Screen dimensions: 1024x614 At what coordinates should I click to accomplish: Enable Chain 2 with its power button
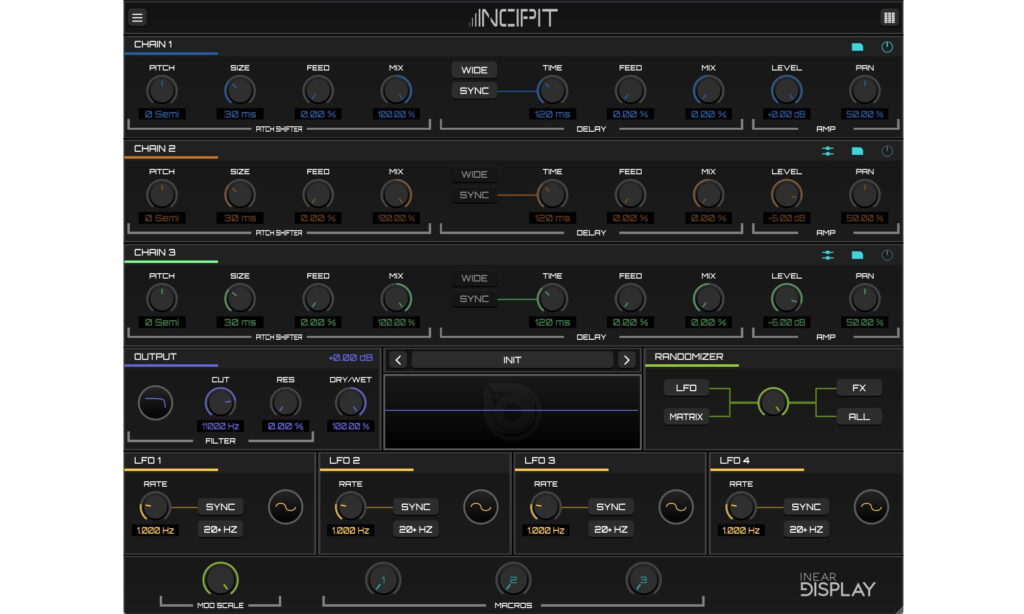point(887,151)
